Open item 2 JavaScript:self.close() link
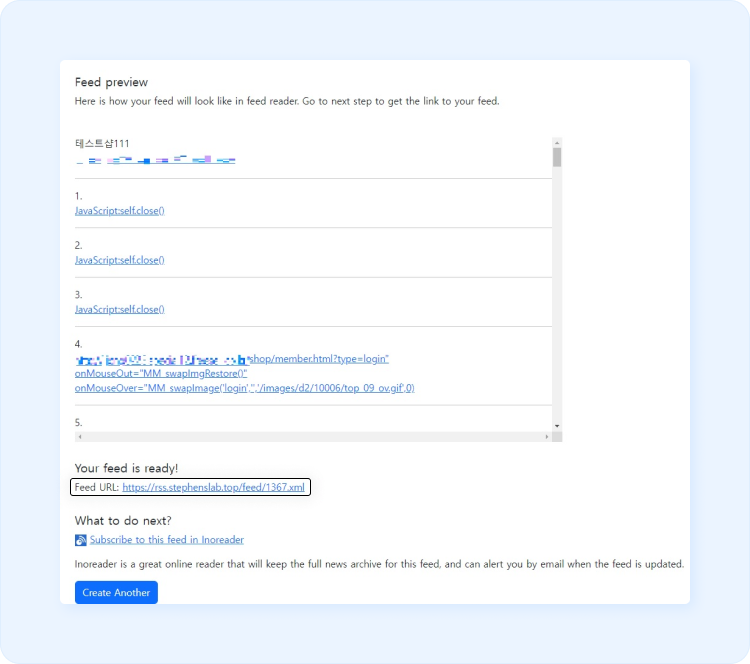Image resolution: width=750 pixels, height=664 pixels. coord(120,260)
